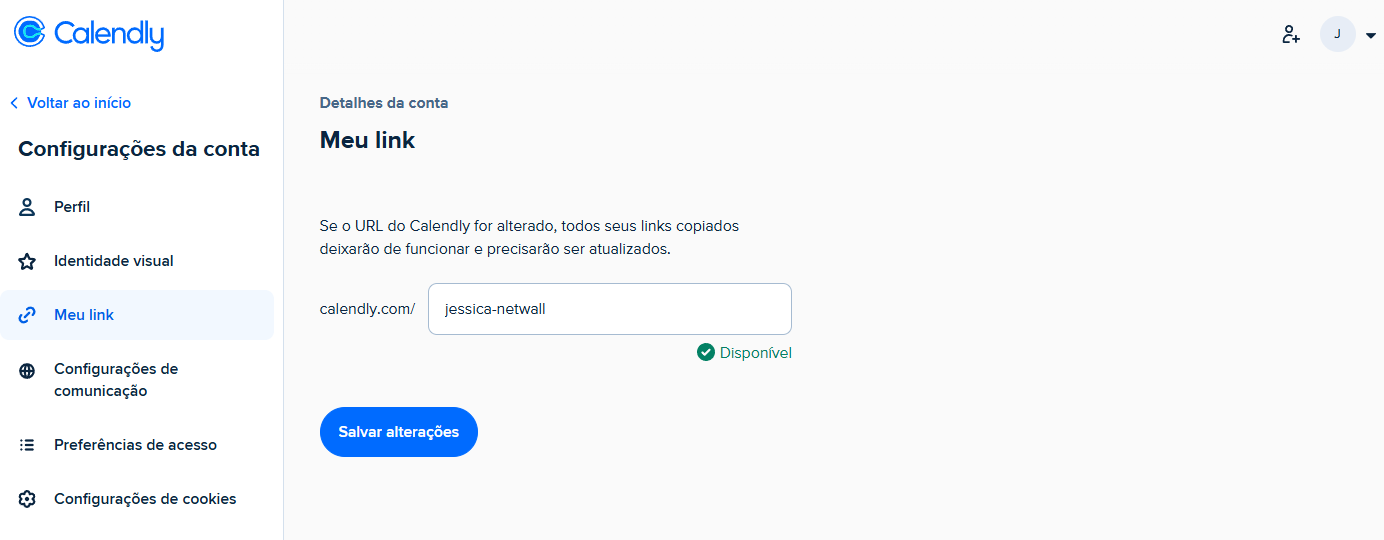The height and width of the screenshot is (540, 1384).
Task: Open the account menu dropdown arrow
Action: pos(1370,35)
